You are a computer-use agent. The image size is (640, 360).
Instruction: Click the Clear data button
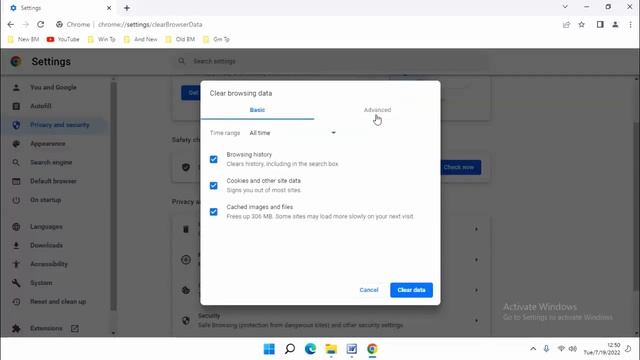point(411,290)
